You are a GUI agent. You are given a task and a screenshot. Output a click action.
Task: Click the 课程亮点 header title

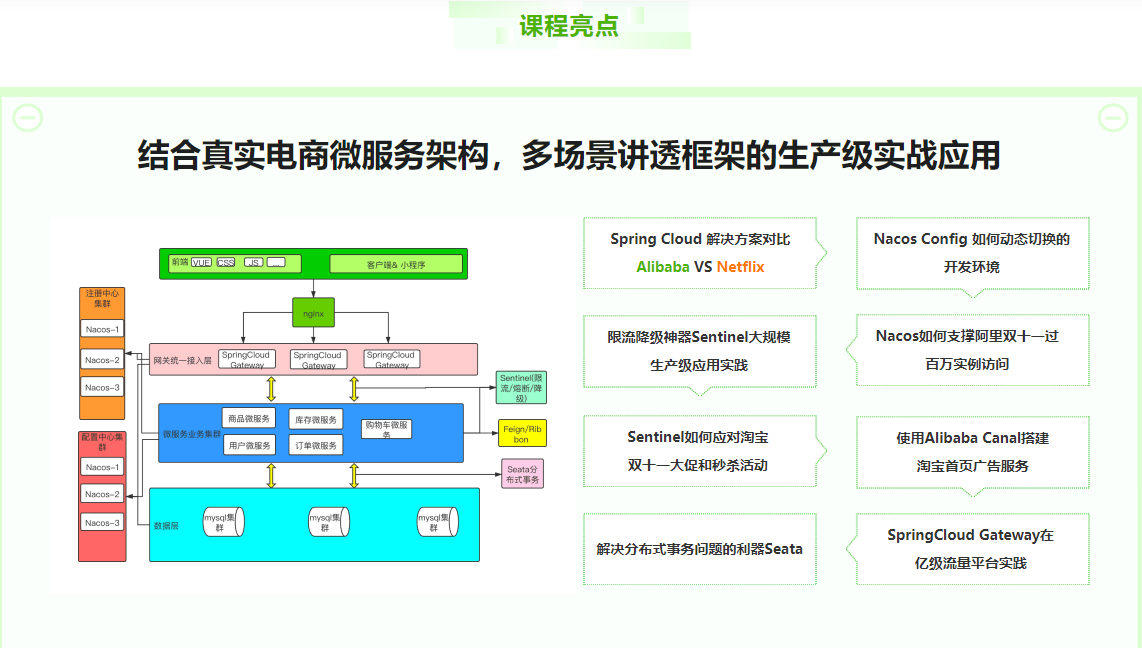pyautogui.click(x=568, y=27)
